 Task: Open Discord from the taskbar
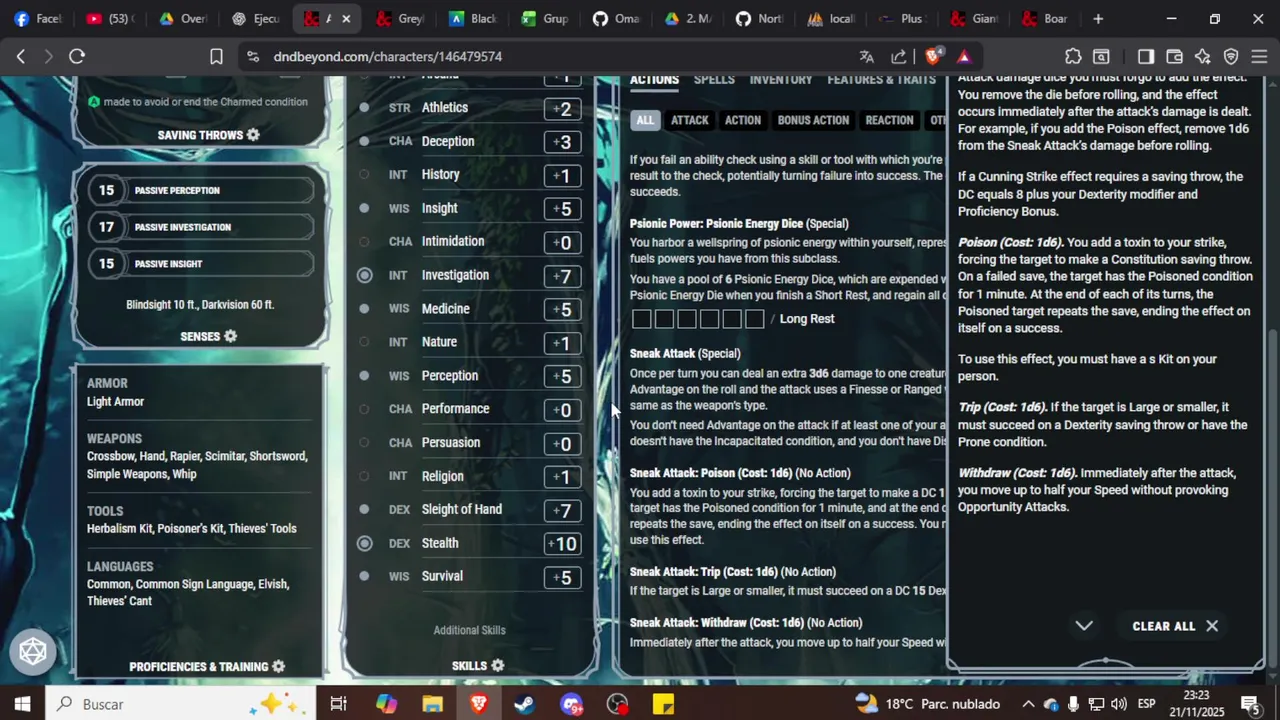[571, 704]
